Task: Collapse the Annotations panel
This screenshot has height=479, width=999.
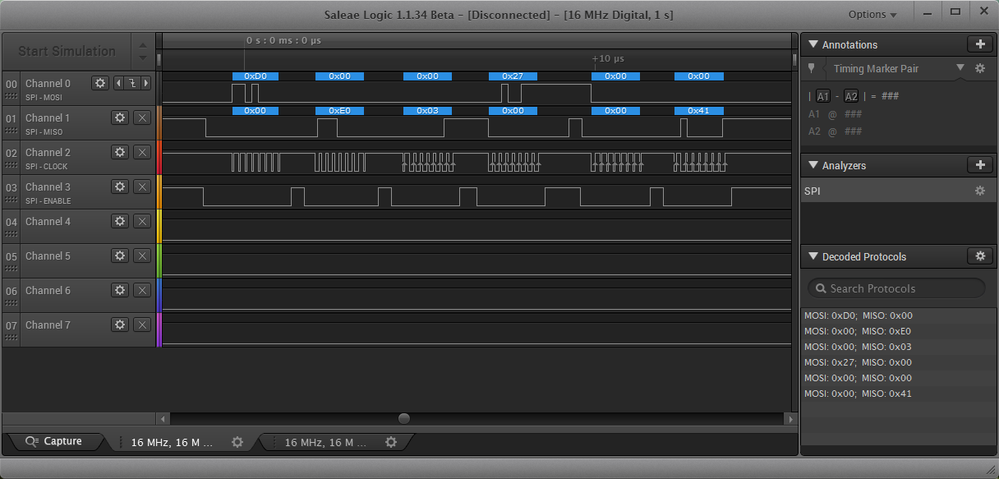Action: (x=812, y=45)
